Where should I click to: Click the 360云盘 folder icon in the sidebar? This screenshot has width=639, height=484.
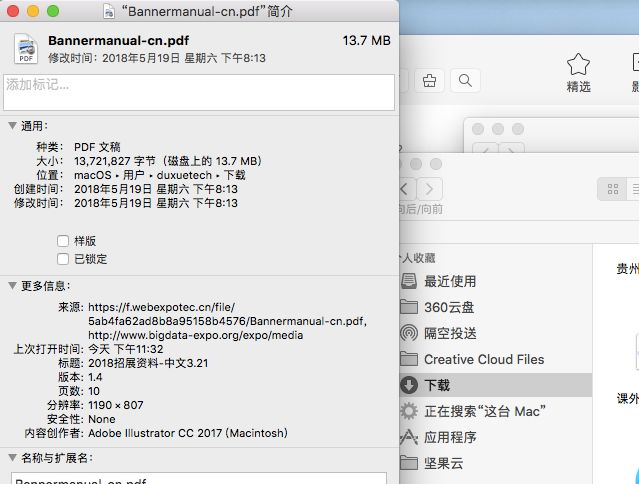409,307
